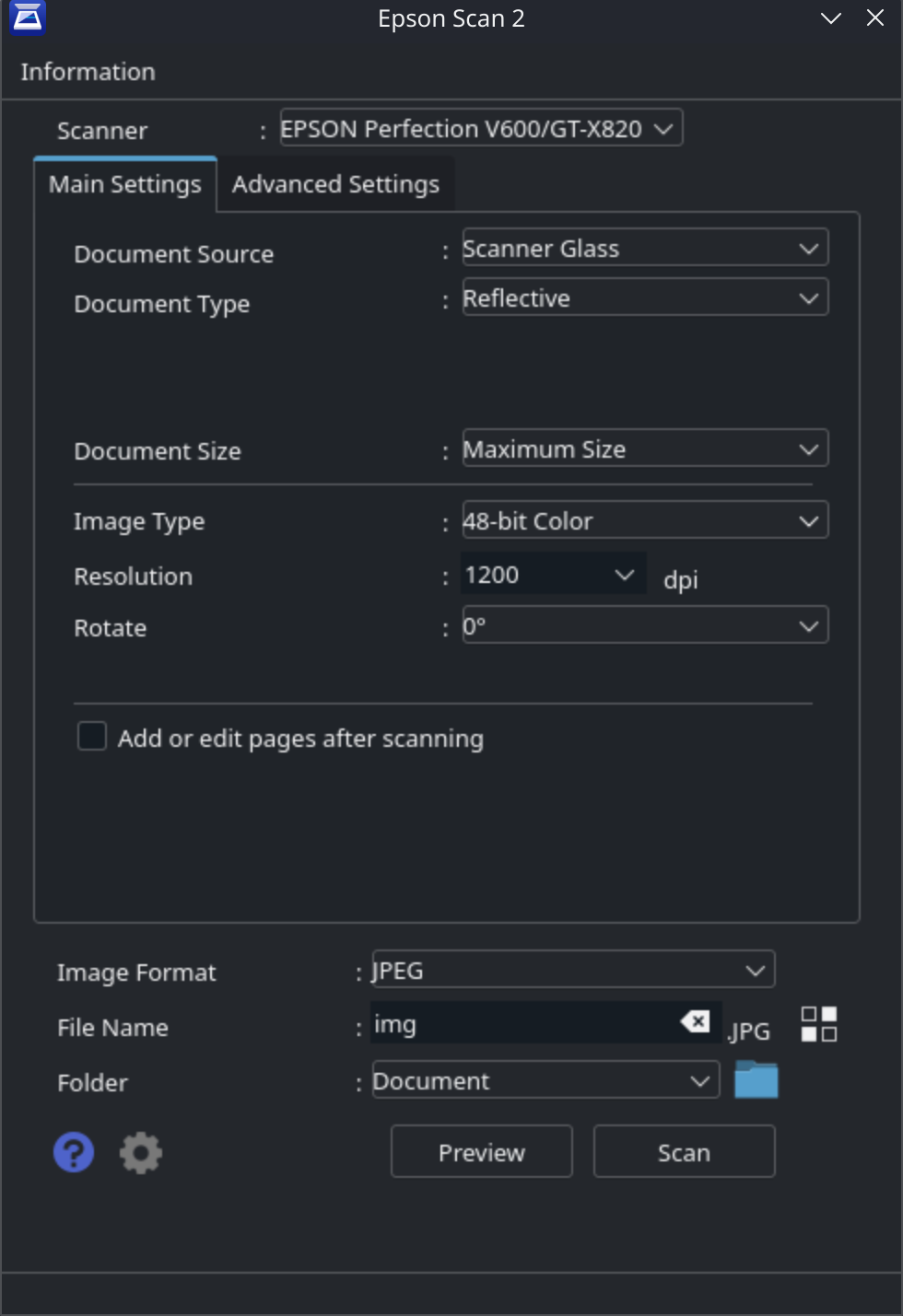Click into the File Name text field

pos(523,1023)
